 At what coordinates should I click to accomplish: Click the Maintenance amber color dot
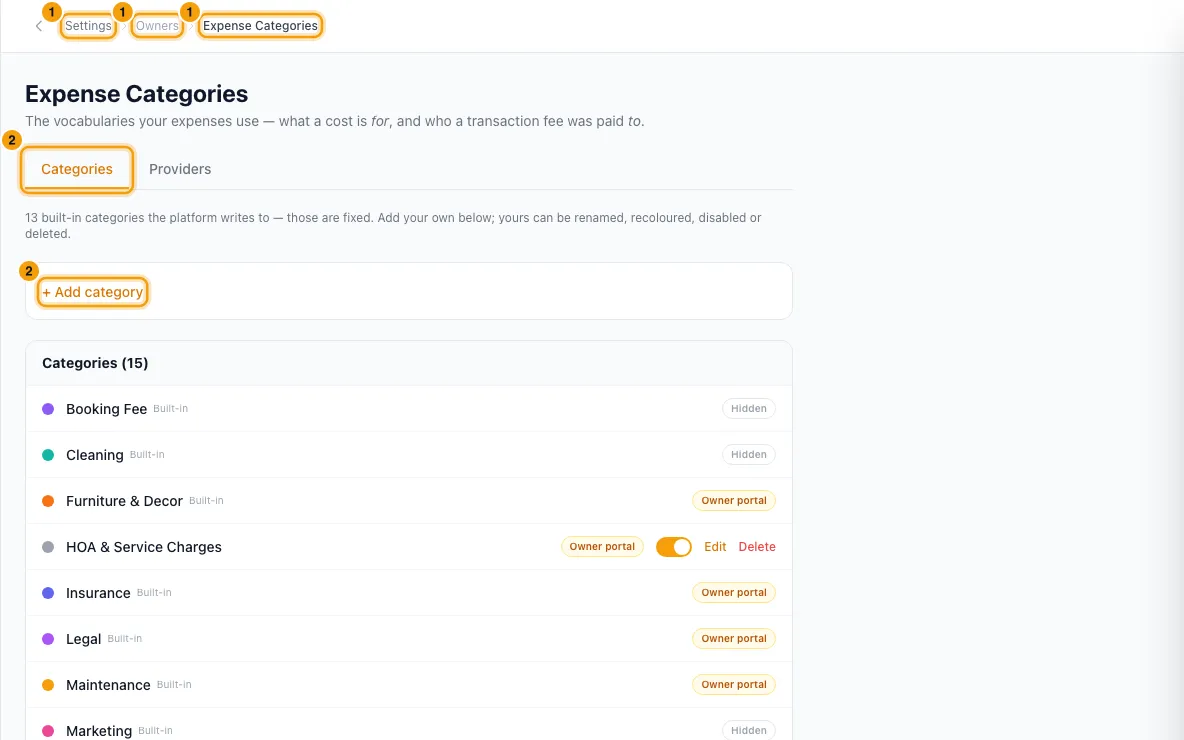pyautogui.click(x=48, y=685)
